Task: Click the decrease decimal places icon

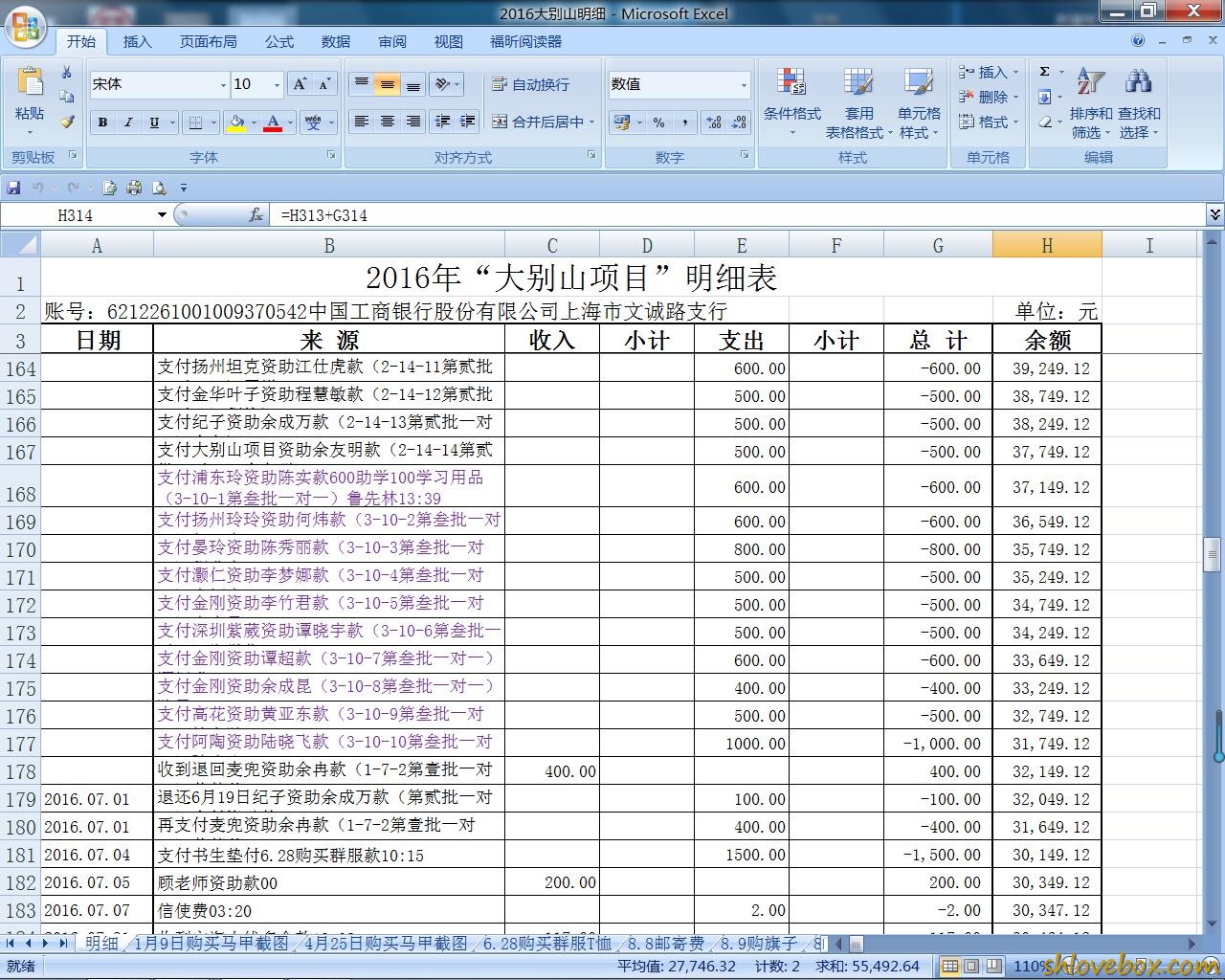Action: coord(739,122)
